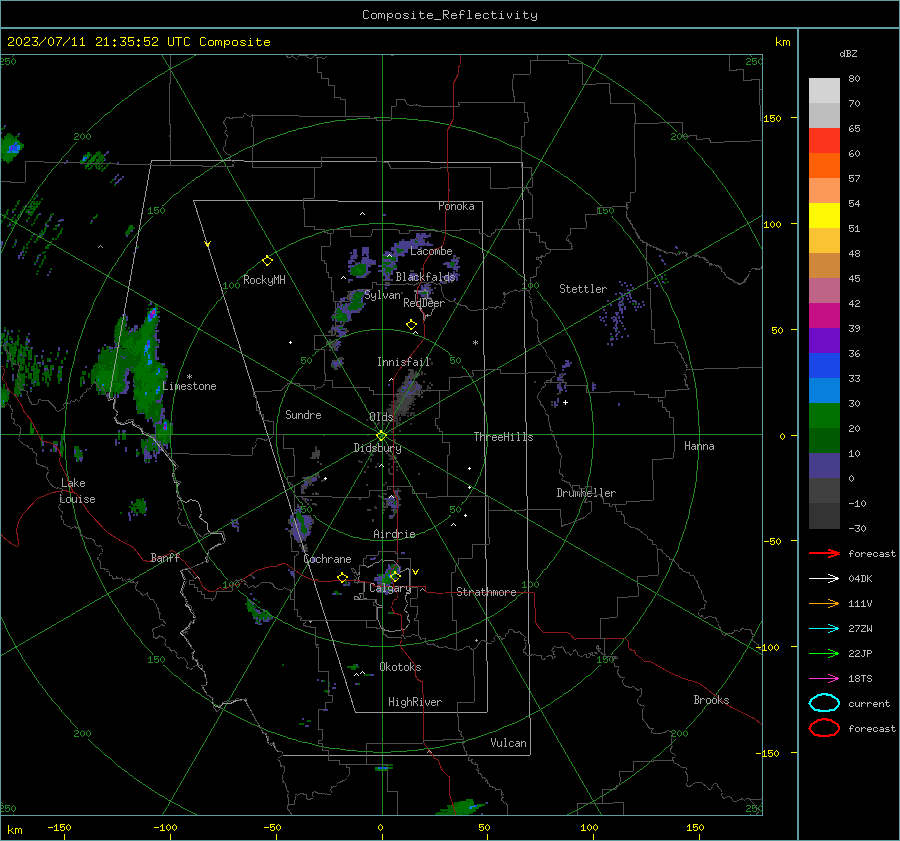900x841 pixels.
Task: Click the bright green 30 dBZ swatch
Action: click(x=824, y=416)
